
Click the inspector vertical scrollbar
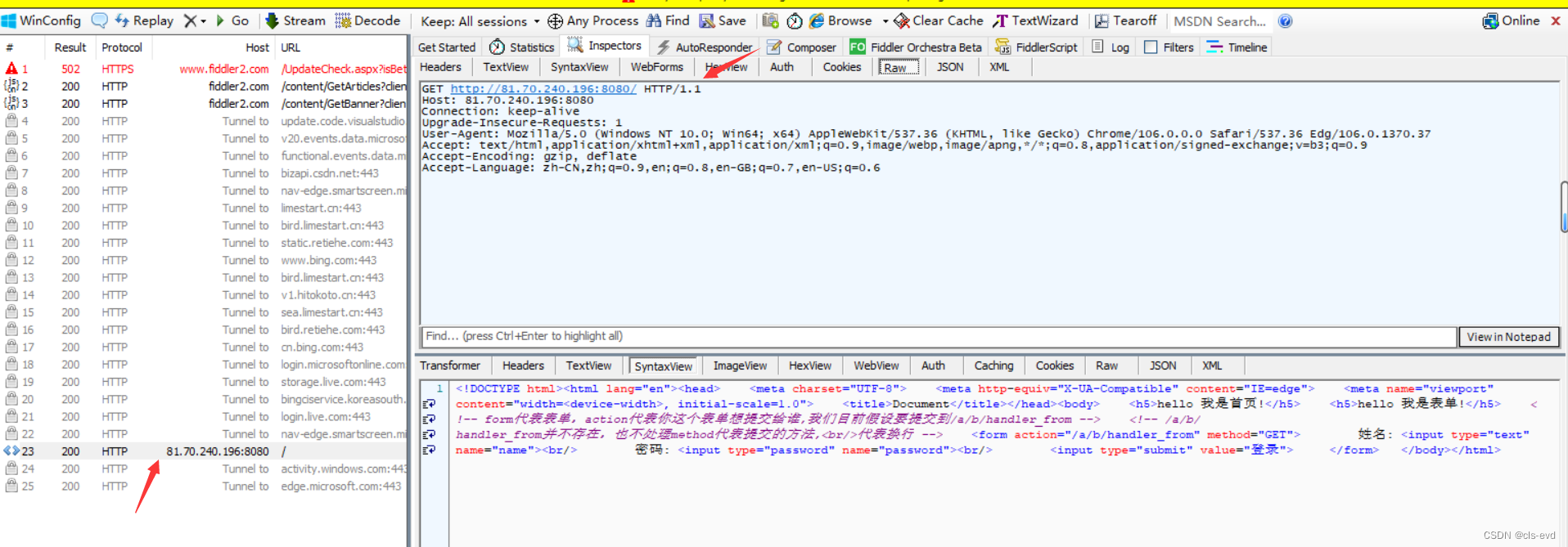[x=1564, y=207]
